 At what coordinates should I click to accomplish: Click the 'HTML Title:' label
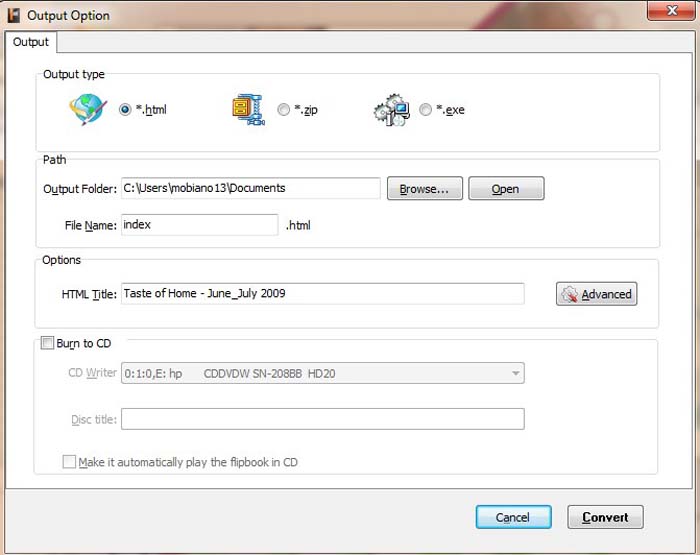pyautogui.click(x=89, y=294)
